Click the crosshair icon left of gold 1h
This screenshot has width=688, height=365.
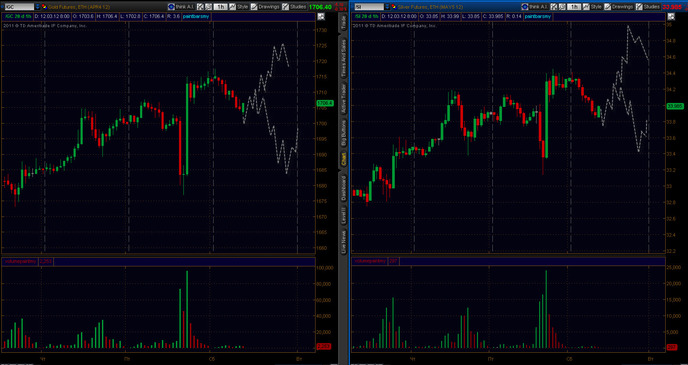coord(200,7)
